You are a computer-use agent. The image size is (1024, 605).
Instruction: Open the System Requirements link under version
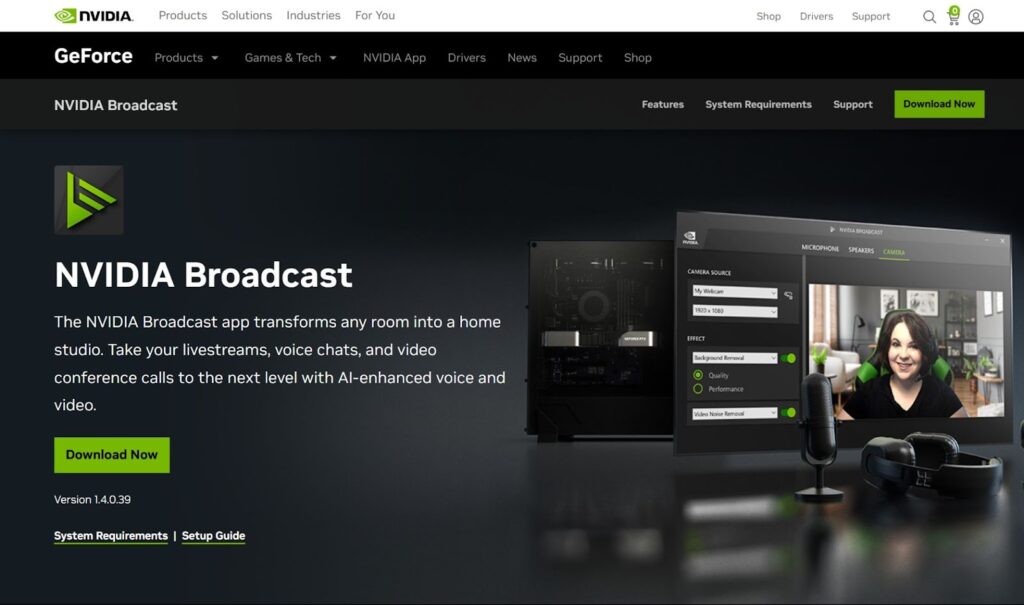(111, 536)
